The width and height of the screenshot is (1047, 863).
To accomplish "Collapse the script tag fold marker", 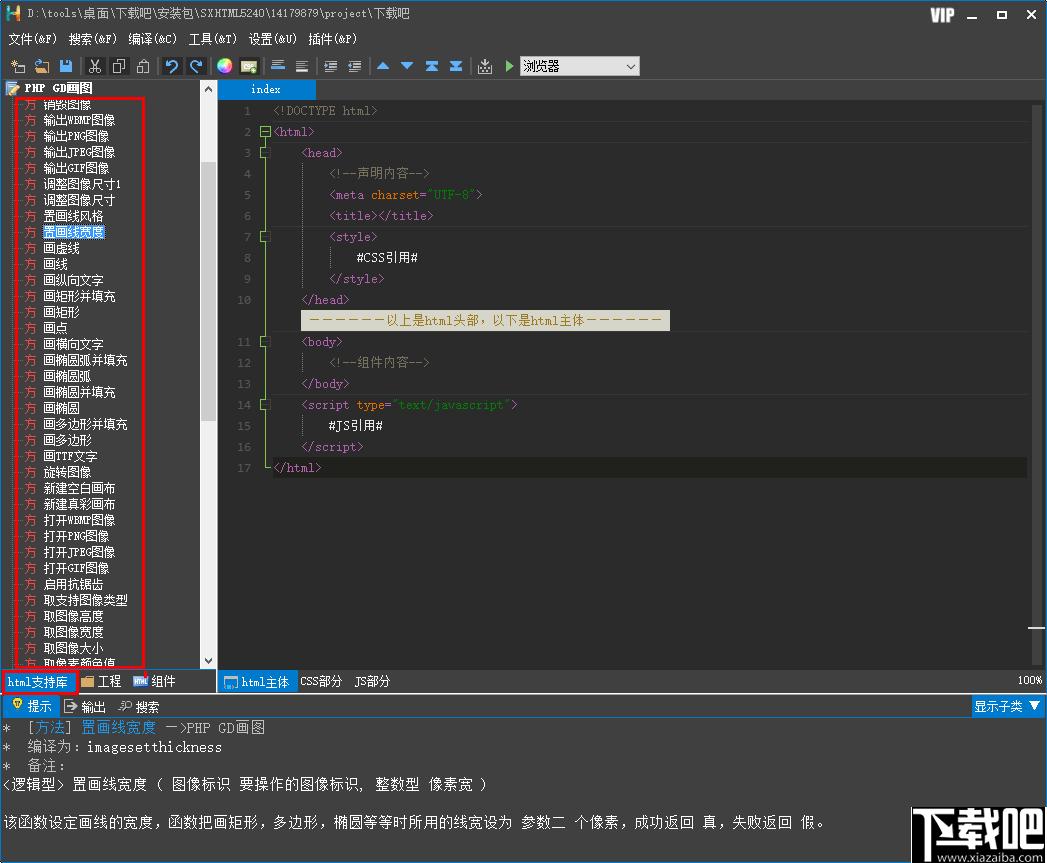I will (x=265, y=405).
